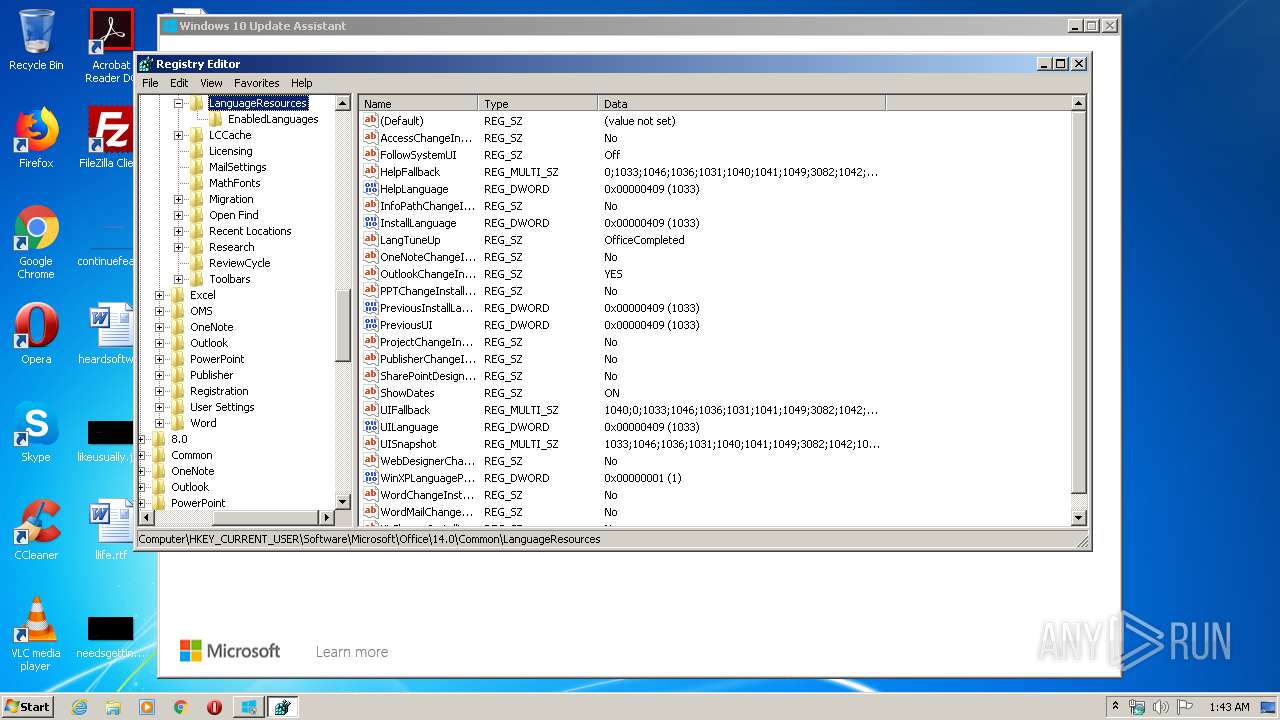Open the View menu
Image resolution: width=1280 pixels, height=720 pixels.
pos(211,83)
